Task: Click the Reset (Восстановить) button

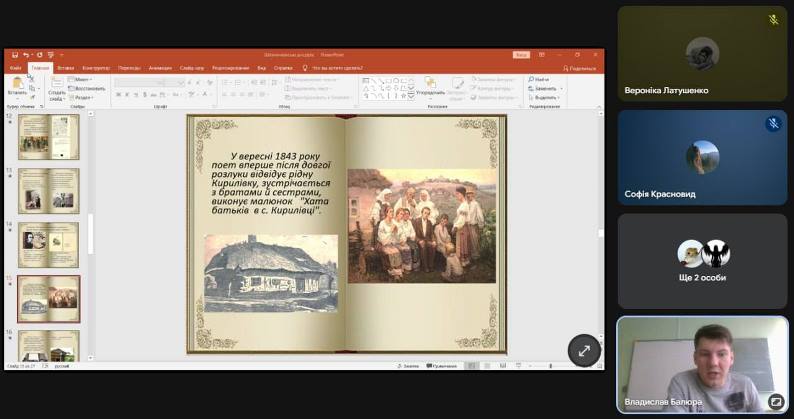Action: tap(87, 89)
